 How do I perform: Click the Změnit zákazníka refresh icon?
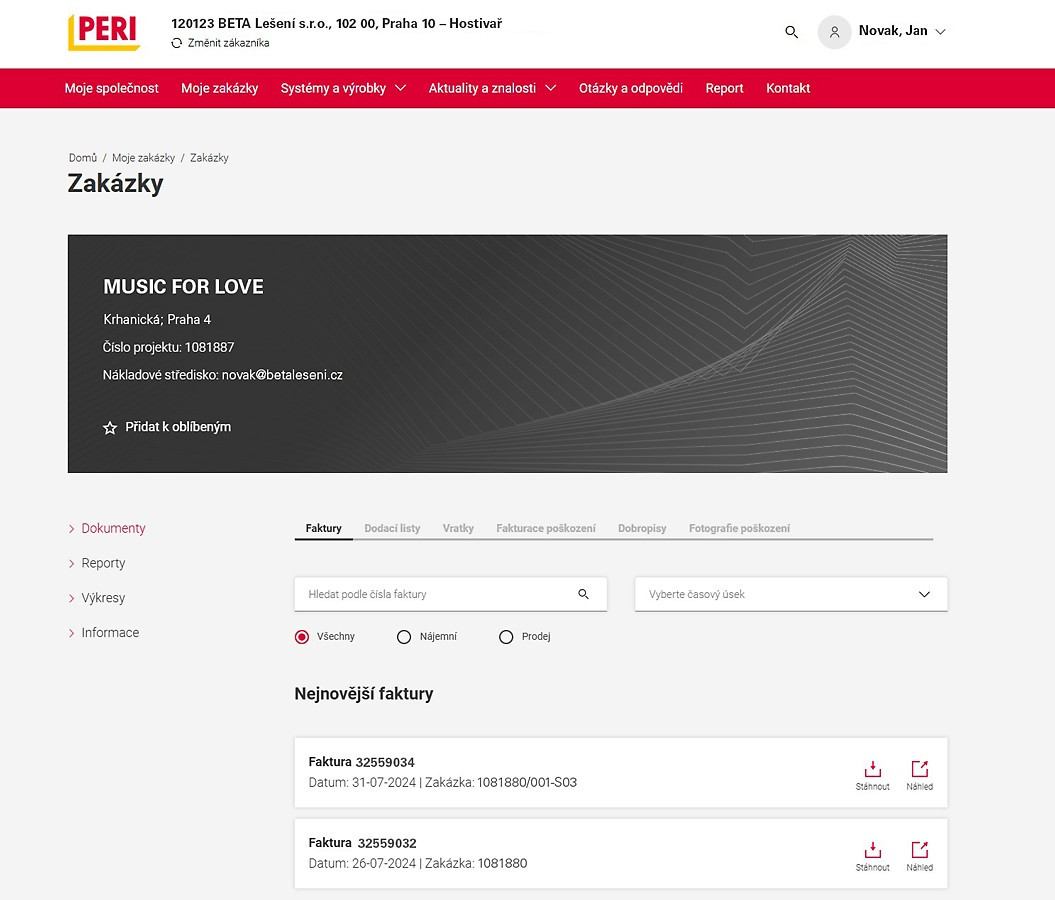[177, 43]
